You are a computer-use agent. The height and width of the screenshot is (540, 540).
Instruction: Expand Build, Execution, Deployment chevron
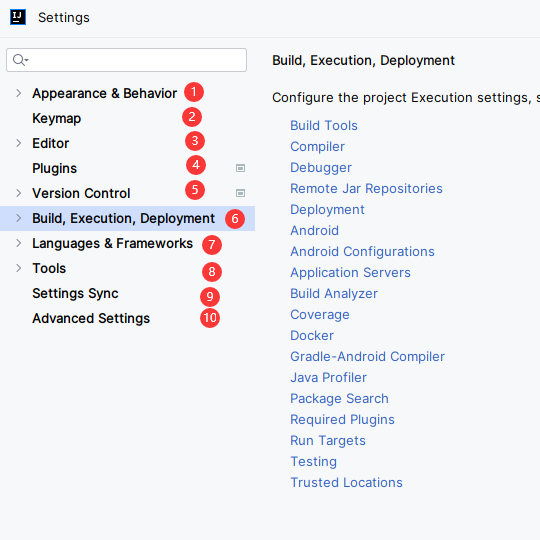(x=19, y=218)
